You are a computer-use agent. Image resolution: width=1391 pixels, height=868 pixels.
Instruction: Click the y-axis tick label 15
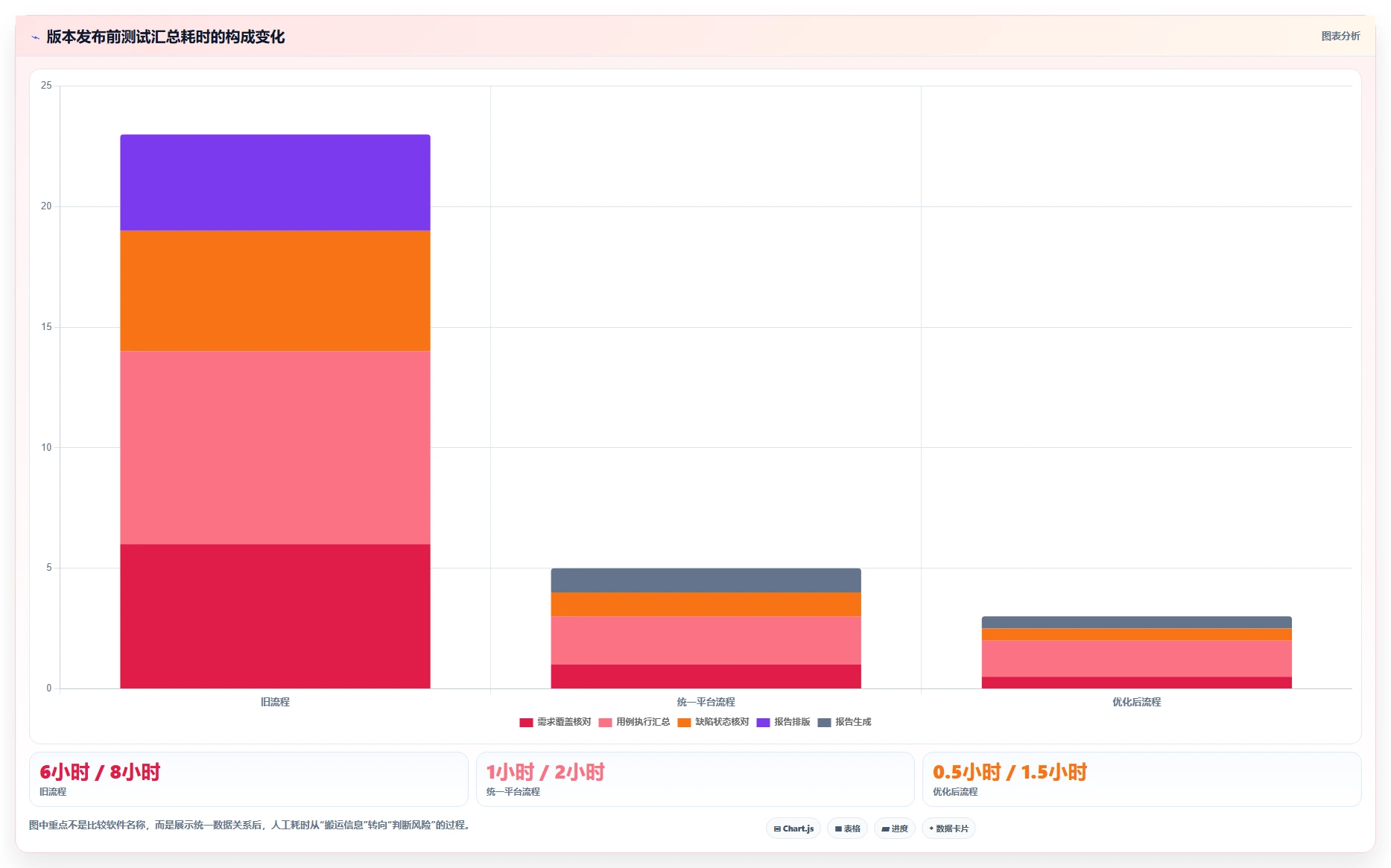coord(46,327)
